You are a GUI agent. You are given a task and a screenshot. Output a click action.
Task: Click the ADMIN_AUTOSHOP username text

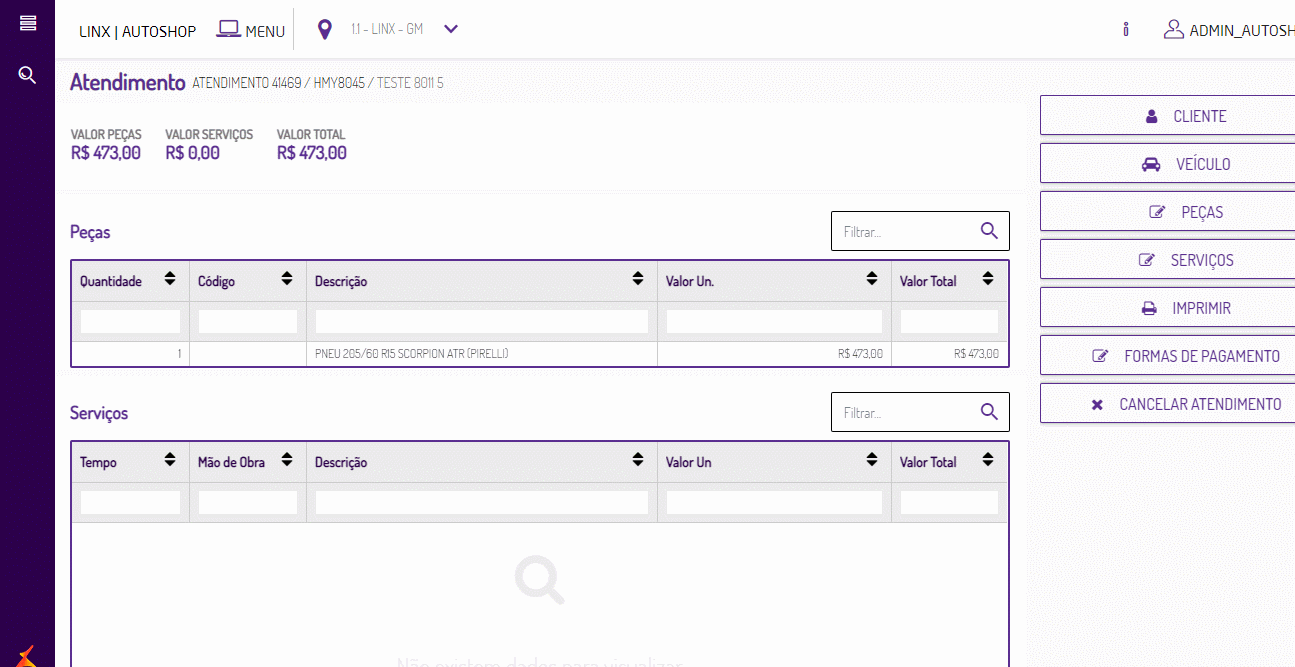point(1242,31)
